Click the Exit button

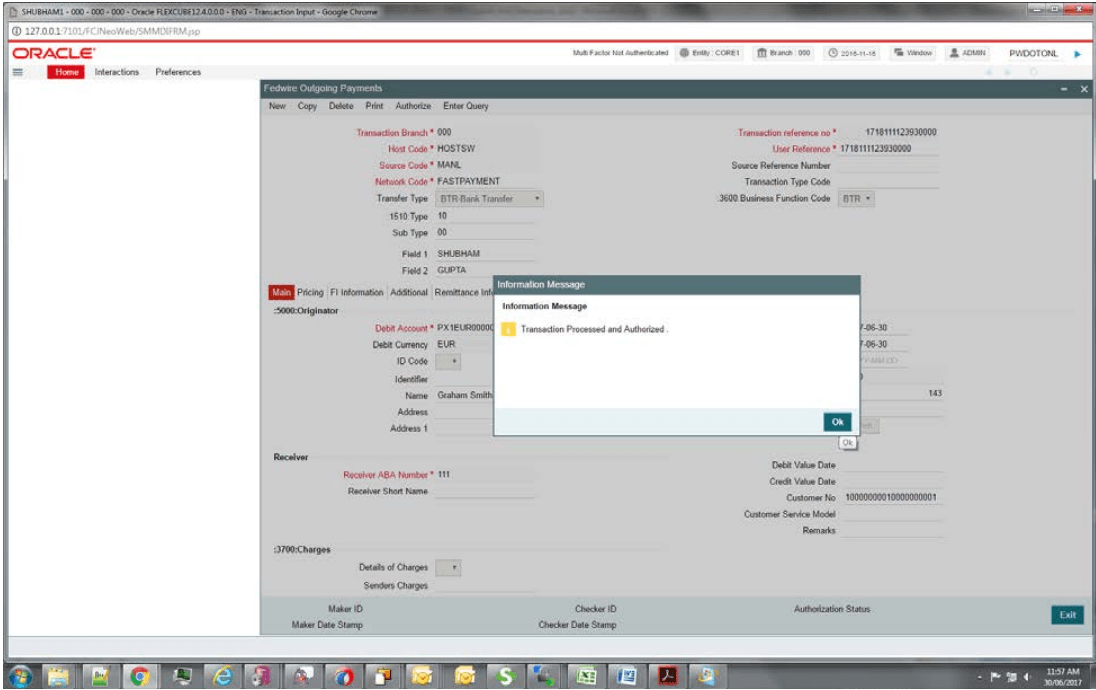click(1067, 615)
